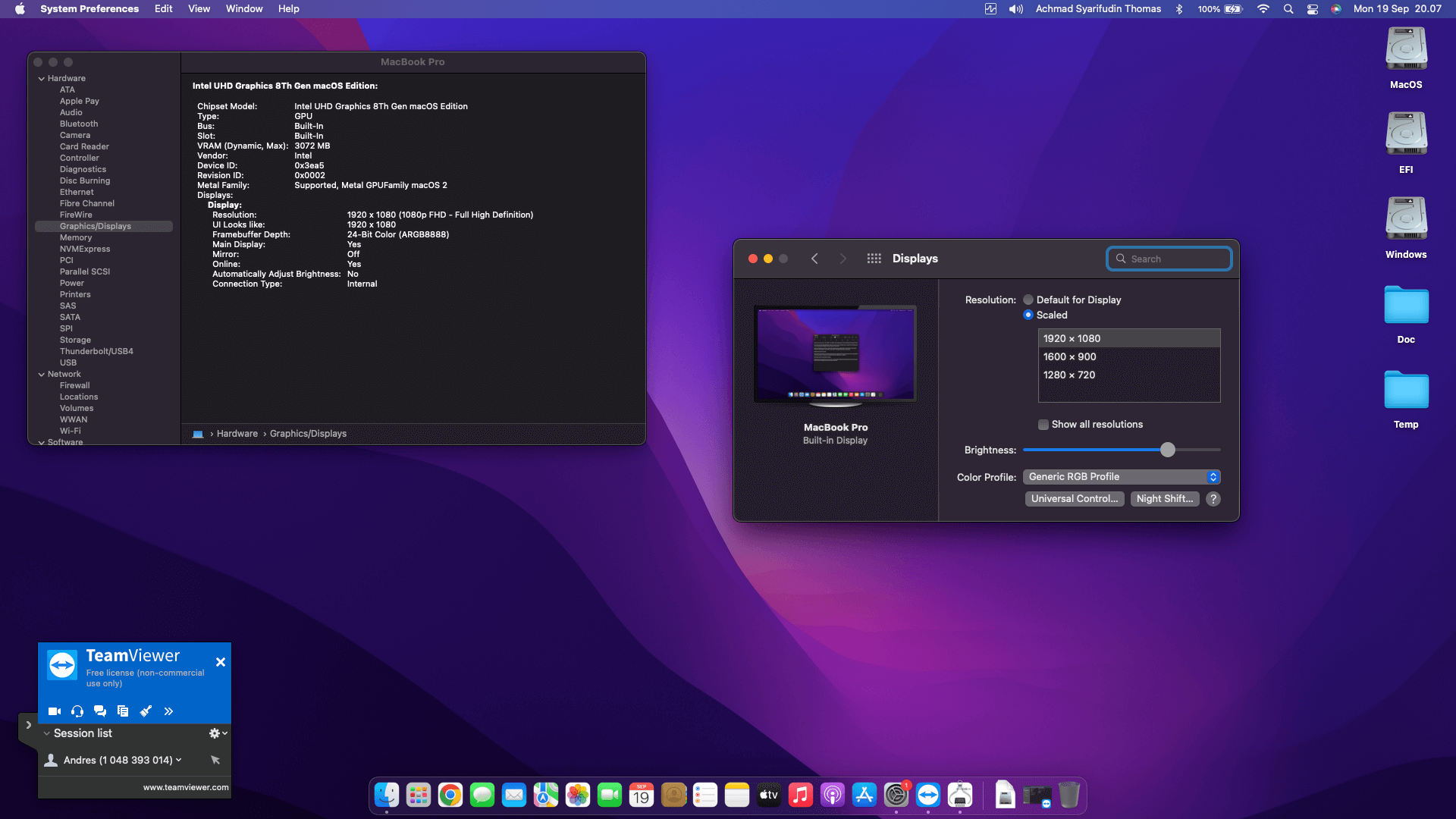1456x819 pixels.
Task: Click the Universal Control button
Action: click(x=1074, y=499)
